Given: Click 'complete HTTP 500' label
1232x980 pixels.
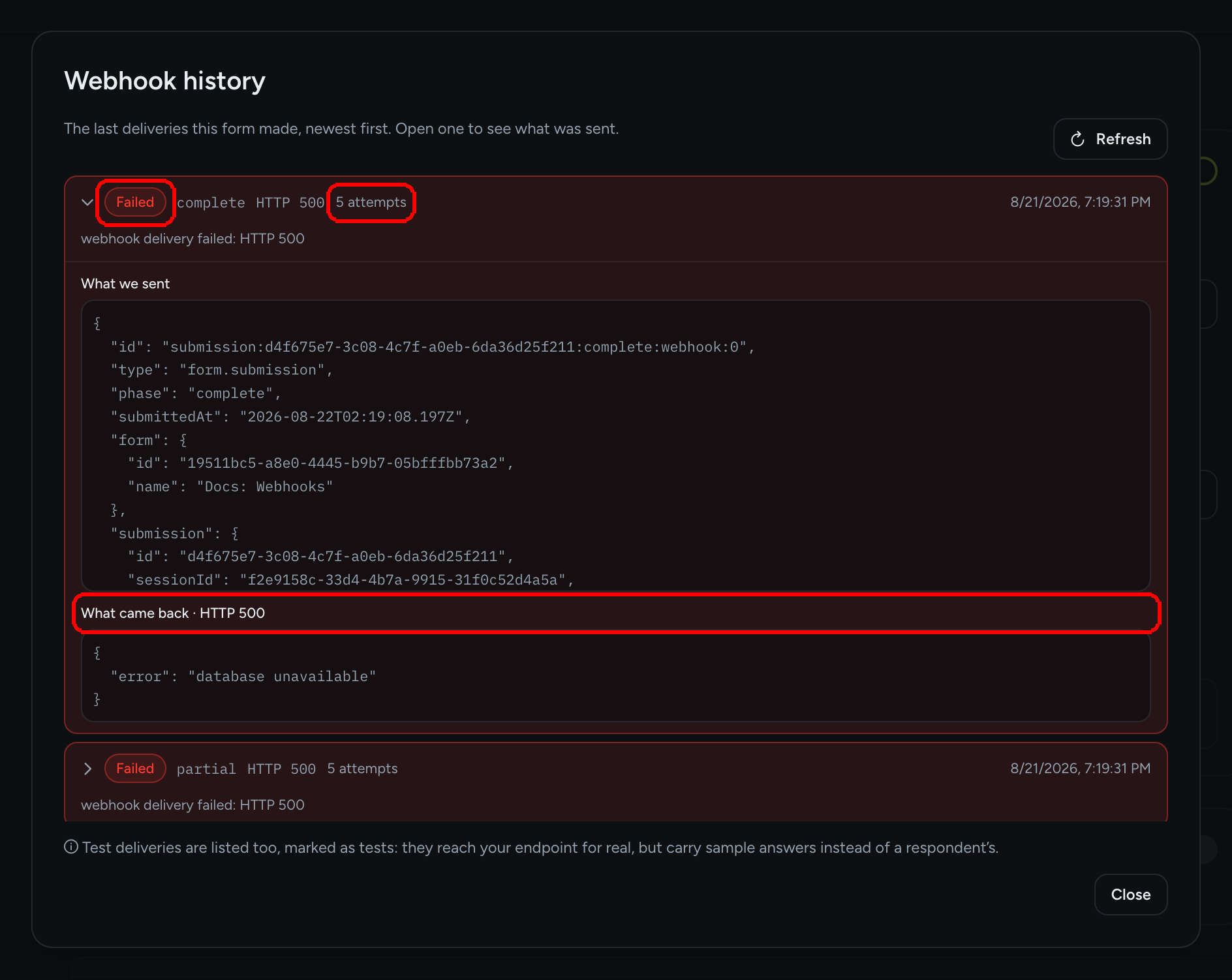Looking at the screenshot, I should (251, 203).
